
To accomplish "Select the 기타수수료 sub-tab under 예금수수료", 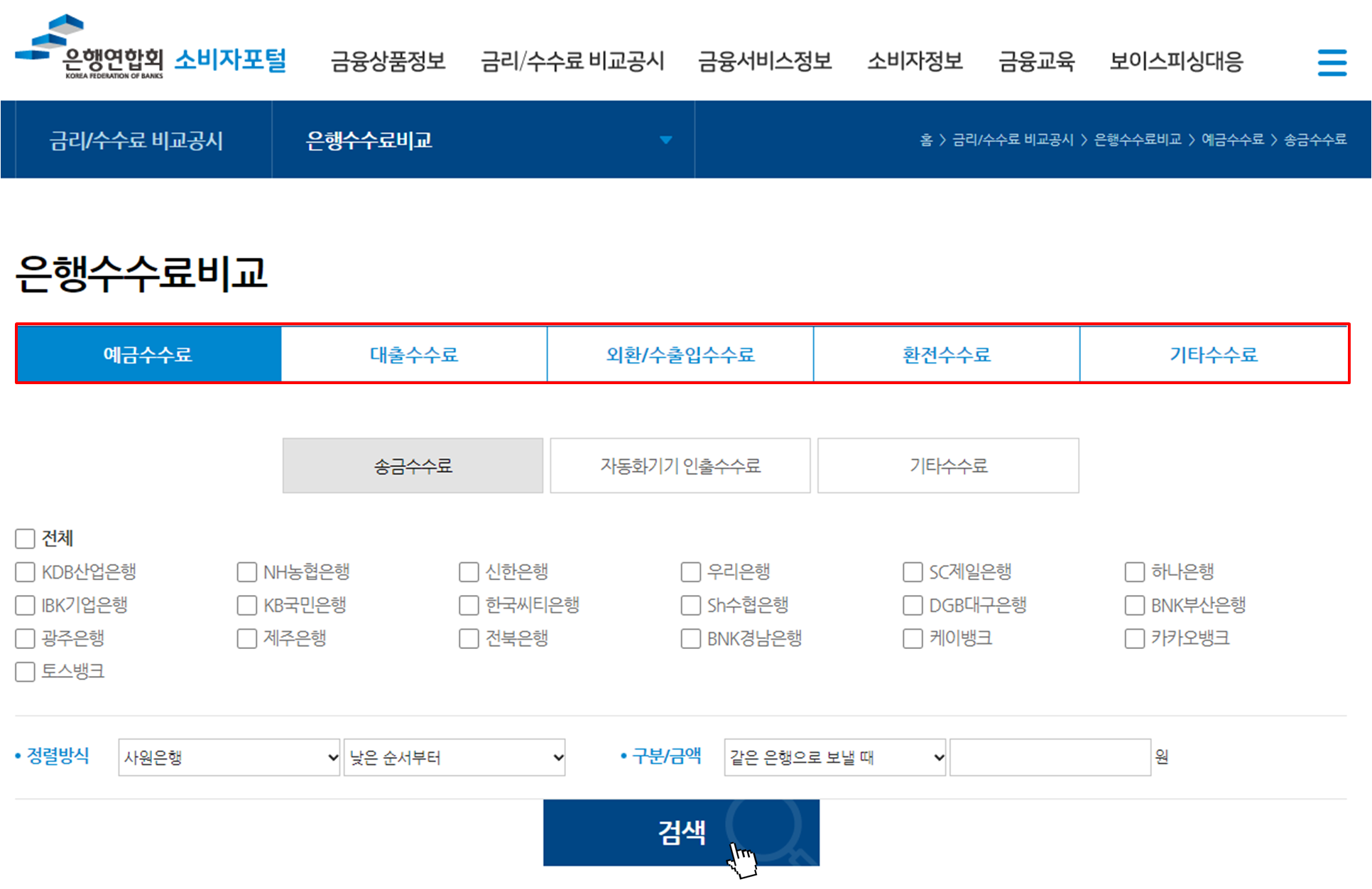I will point(948,466).
